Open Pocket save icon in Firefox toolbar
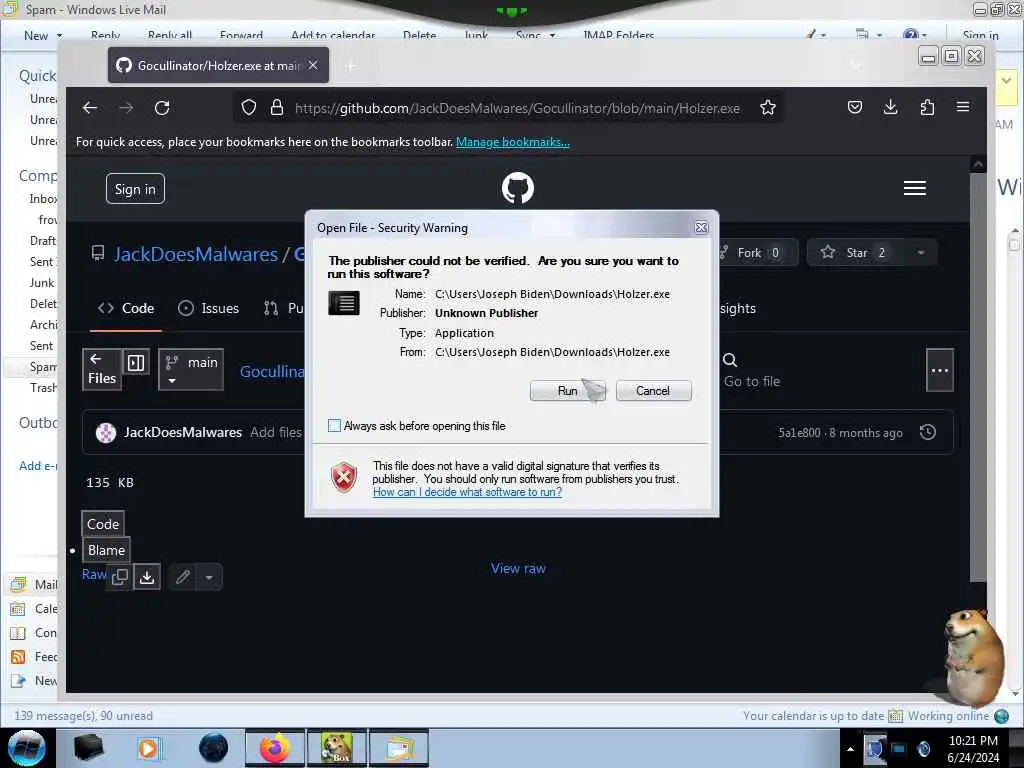Image resolution: width=1024 pixels, height=768 pixels. point(854,108)
